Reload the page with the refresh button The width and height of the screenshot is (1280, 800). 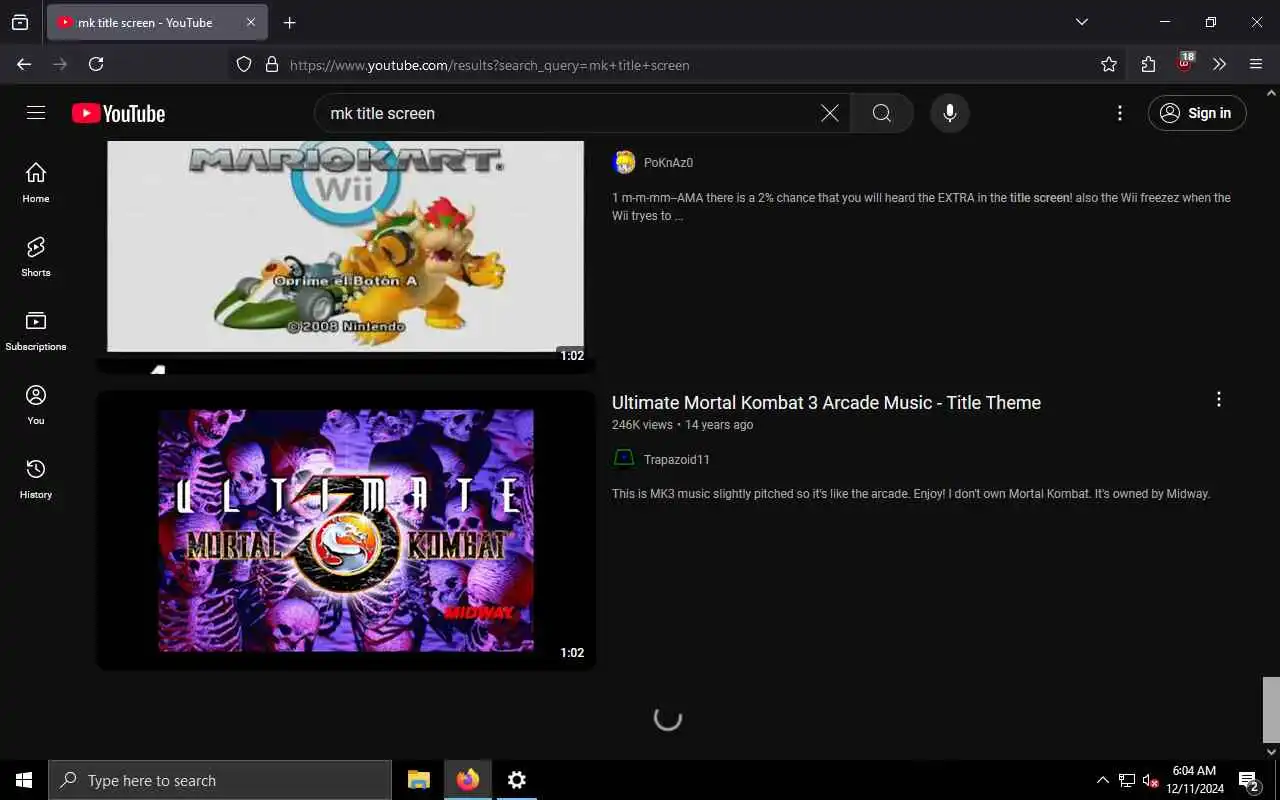tap(96, 64)
